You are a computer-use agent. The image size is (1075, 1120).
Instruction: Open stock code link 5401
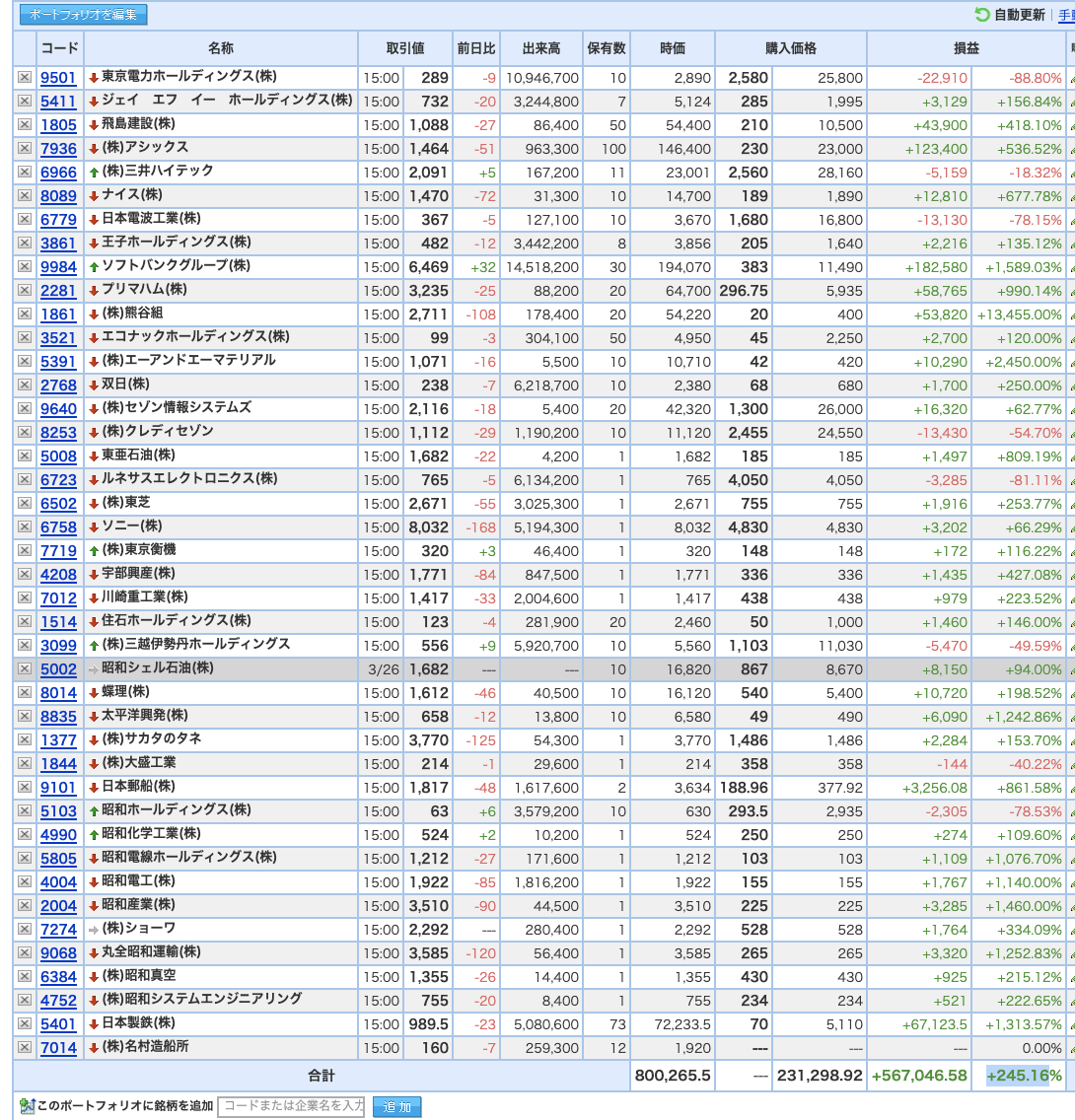tap(58, 1024)
